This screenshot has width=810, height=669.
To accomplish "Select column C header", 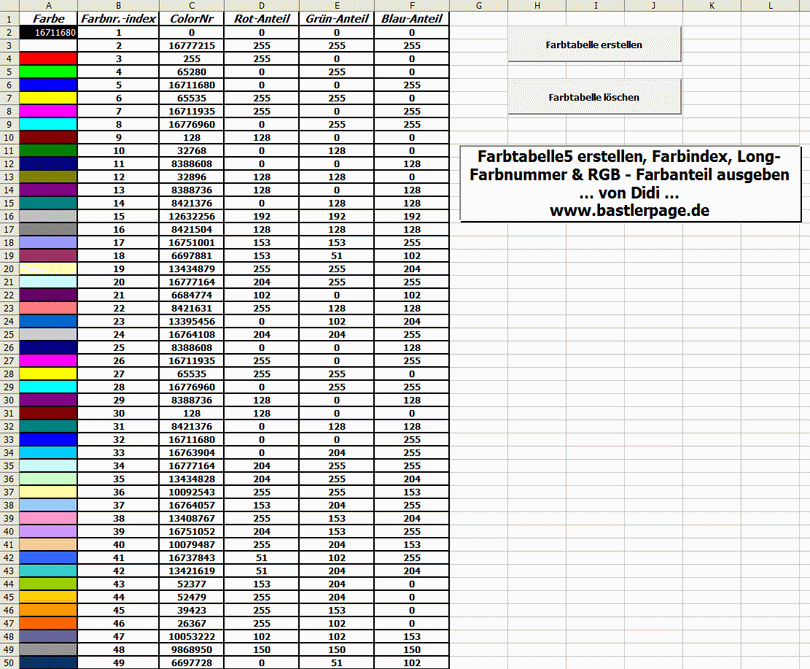I will (192, 6).
